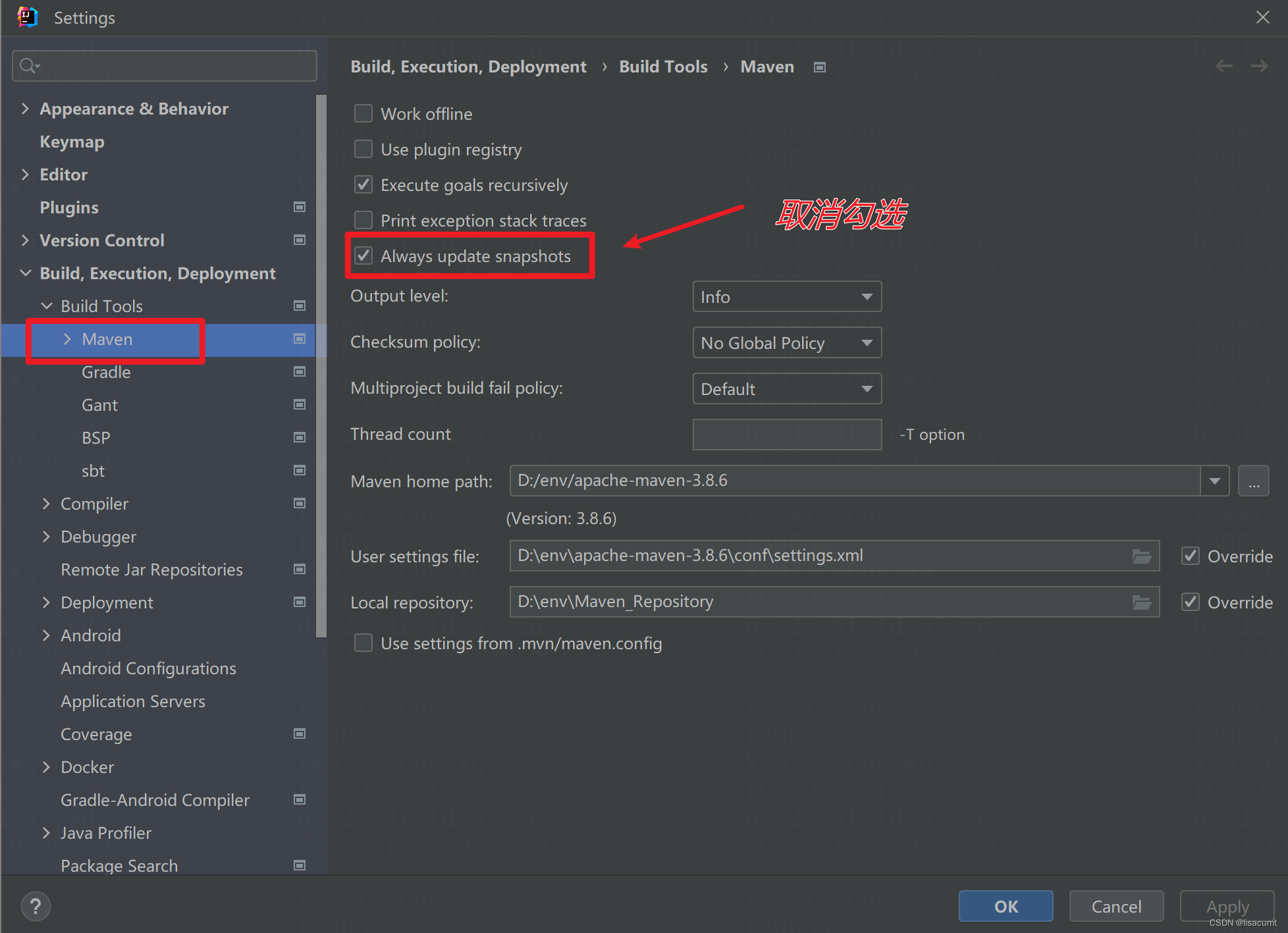This screenshot has width=1288, height=933.
Task: Click Build Tools breadcrumb link
Action: pos(663,67)
